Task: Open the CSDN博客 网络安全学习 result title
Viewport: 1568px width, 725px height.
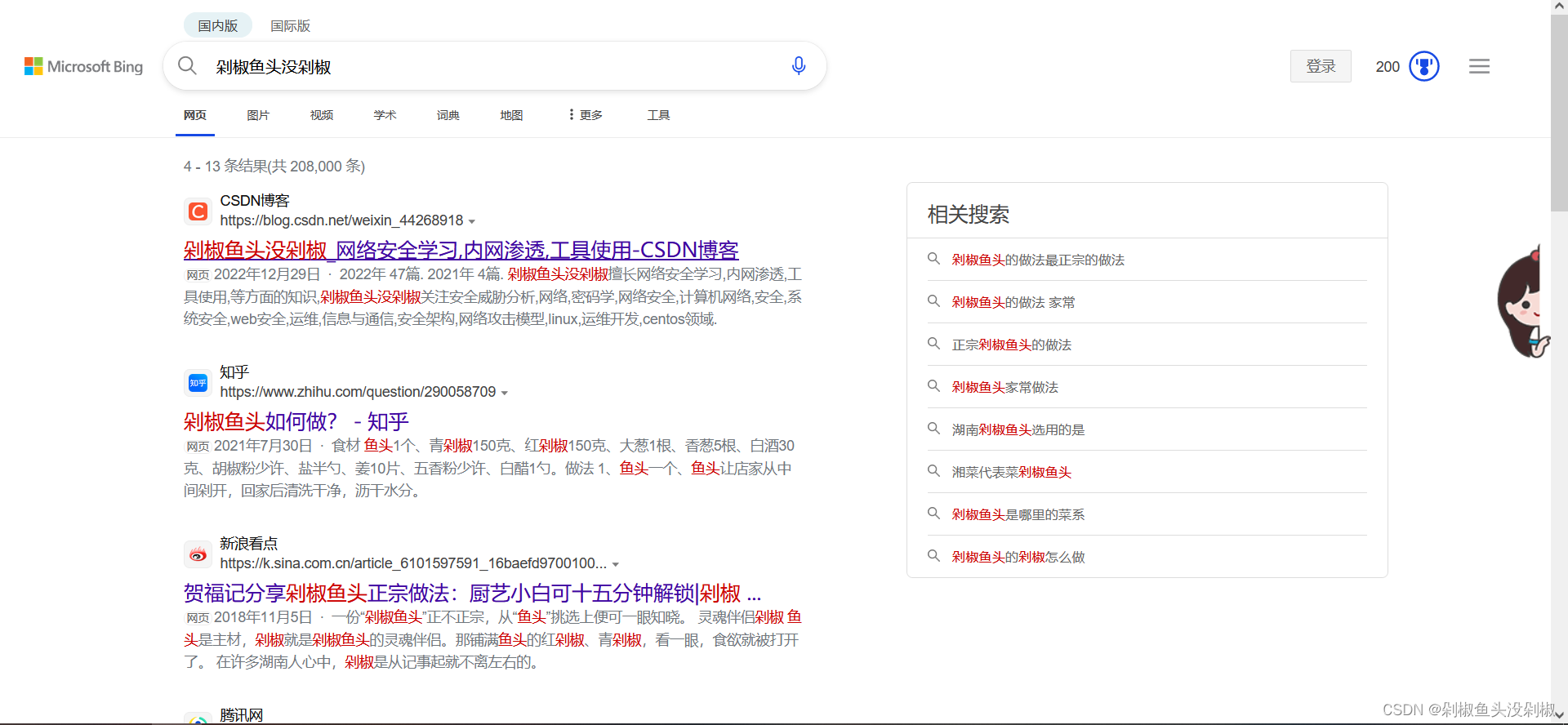Action: pos(461,250)
